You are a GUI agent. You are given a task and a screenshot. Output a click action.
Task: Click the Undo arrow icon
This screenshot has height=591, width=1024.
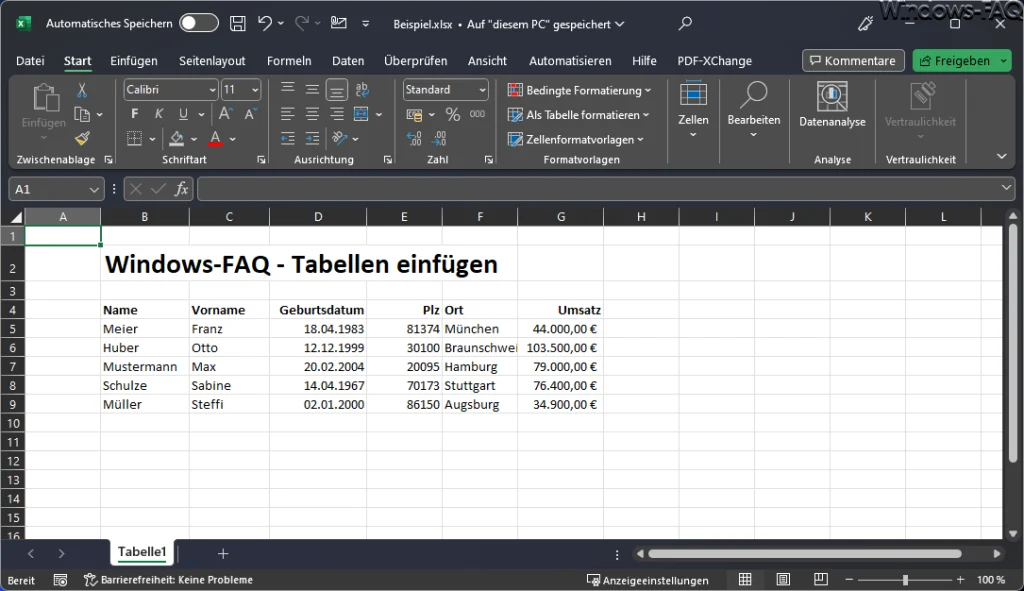[264, 24]
